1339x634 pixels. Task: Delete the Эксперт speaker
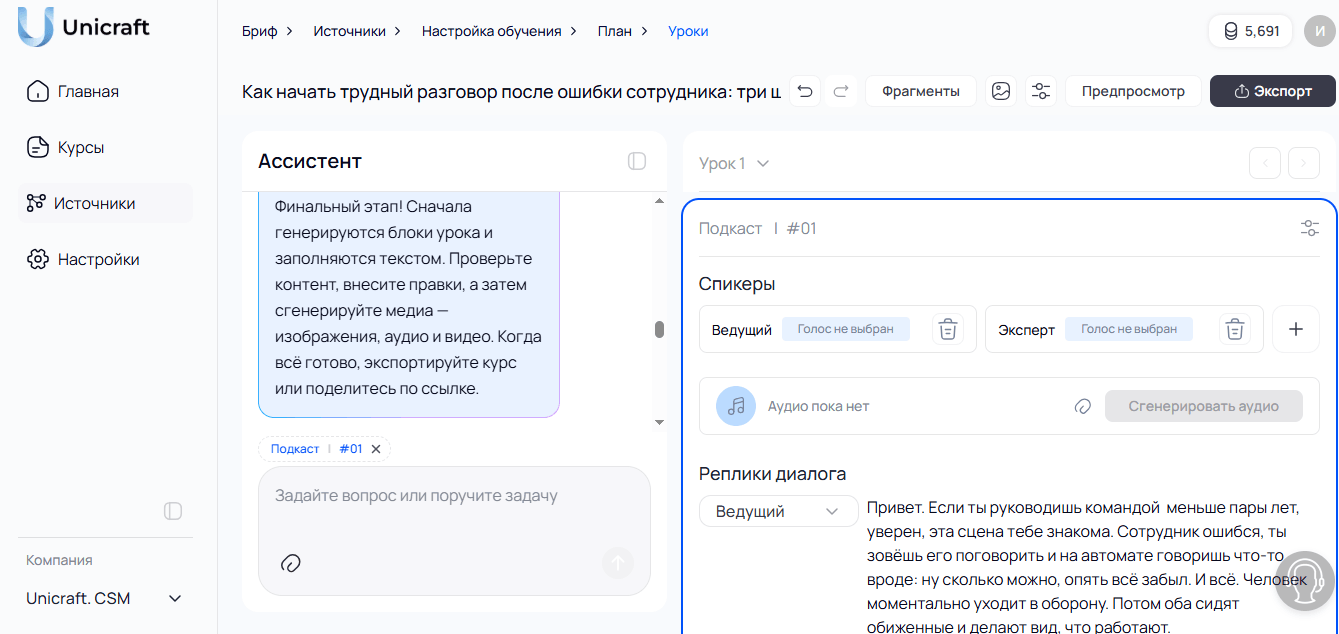tap(1235, 329)
